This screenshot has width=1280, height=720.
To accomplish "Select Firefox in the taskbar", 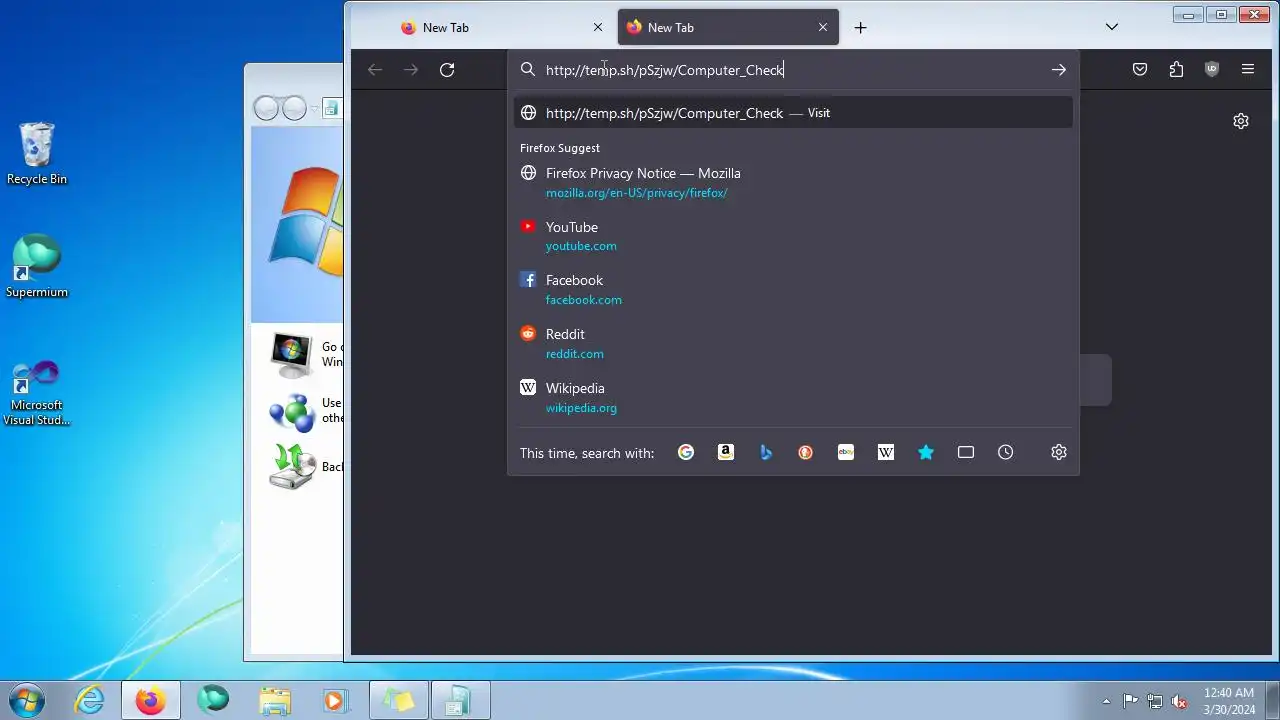I will pyautogui.click(x=151, y=700).
